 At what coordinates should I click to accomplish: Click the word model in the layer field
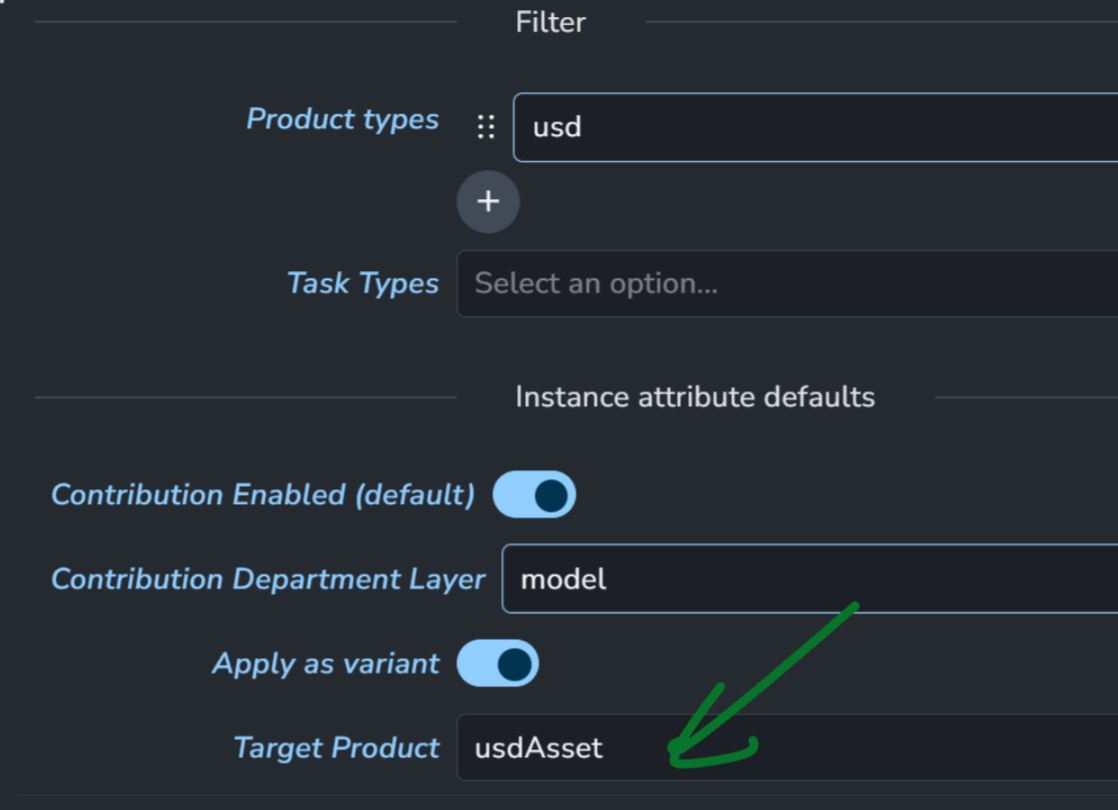pyautogui.click(x=563, y=579)
